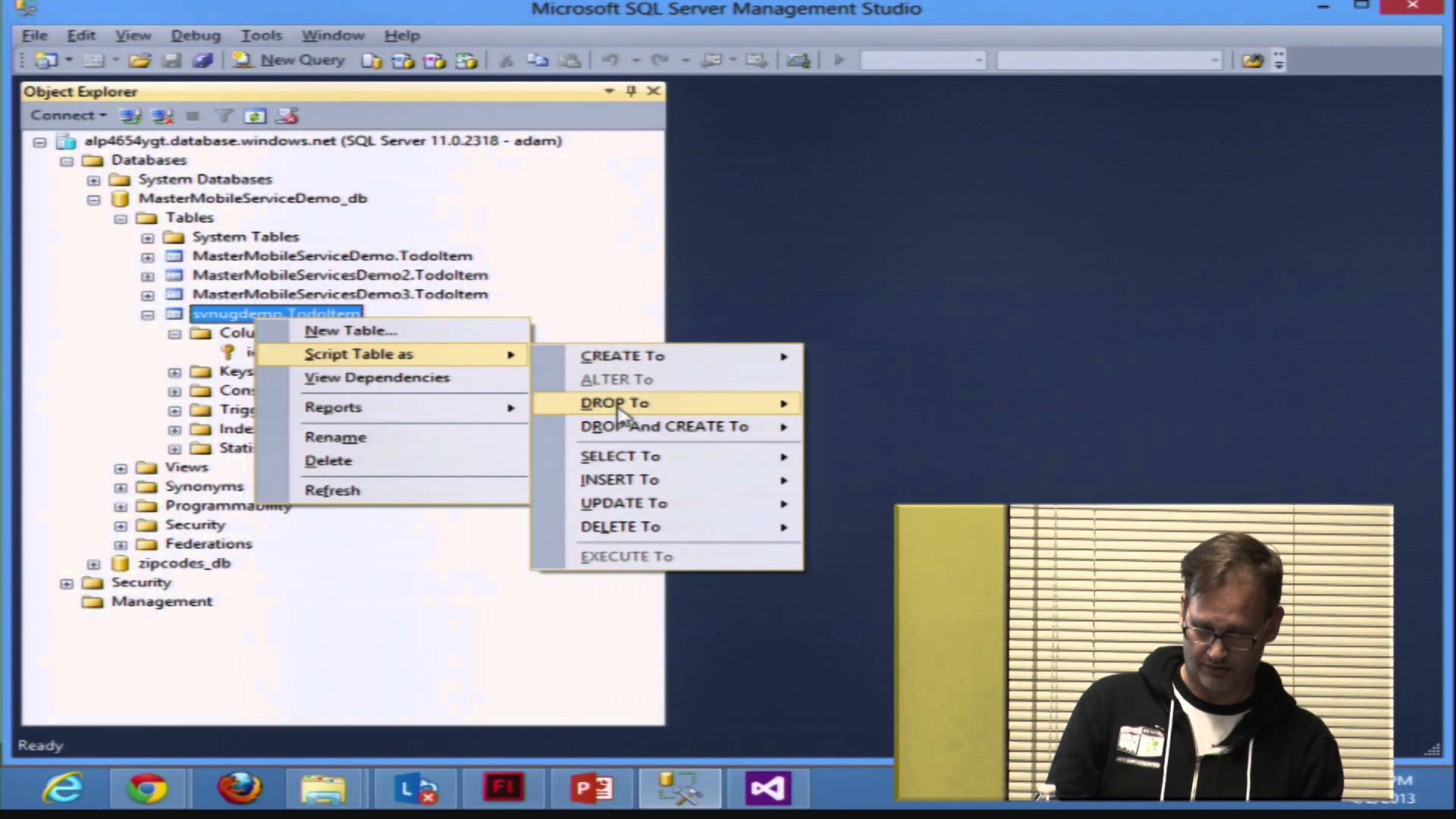This screenshot has width=1456, height=819.
Task: Open Google Chrome from the taskbar
Action: tap(147, 789)
